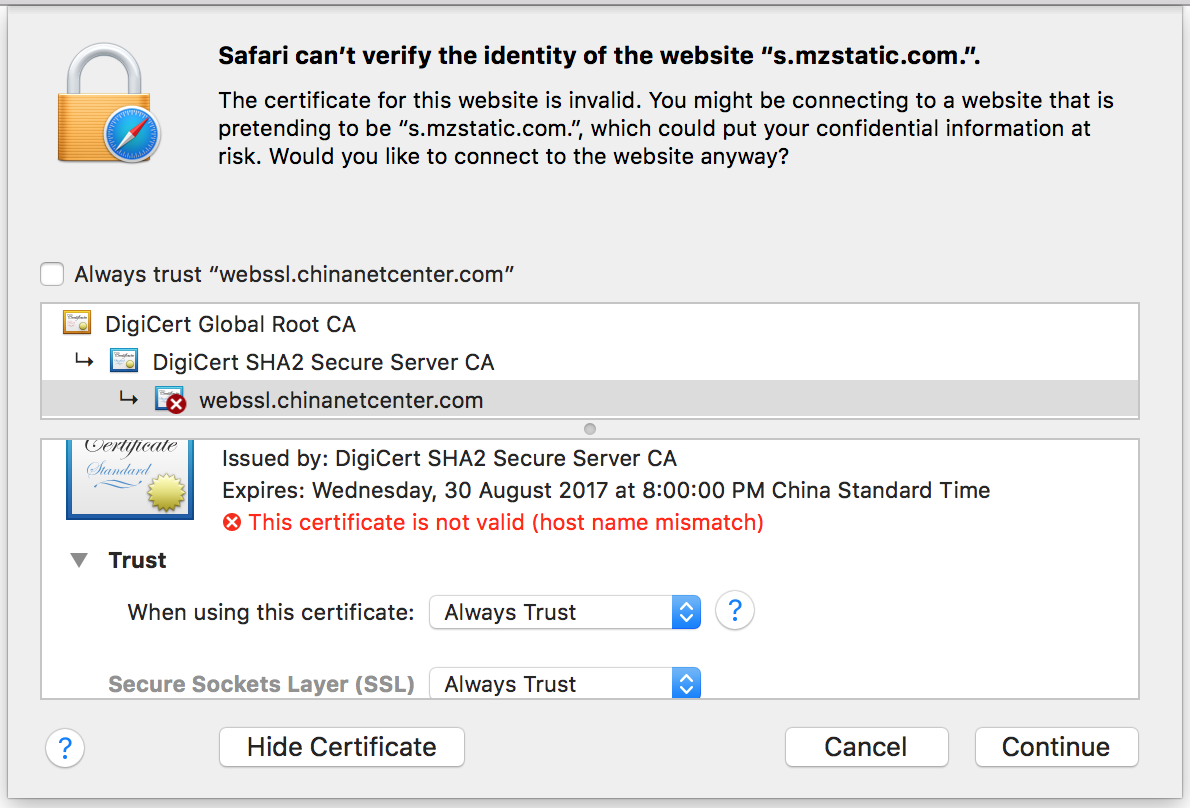Screen dimensions: 1190x808
Task: Click the DigiCert SHA2 Secure Server CA icon
Action: (x=124, y=361)
